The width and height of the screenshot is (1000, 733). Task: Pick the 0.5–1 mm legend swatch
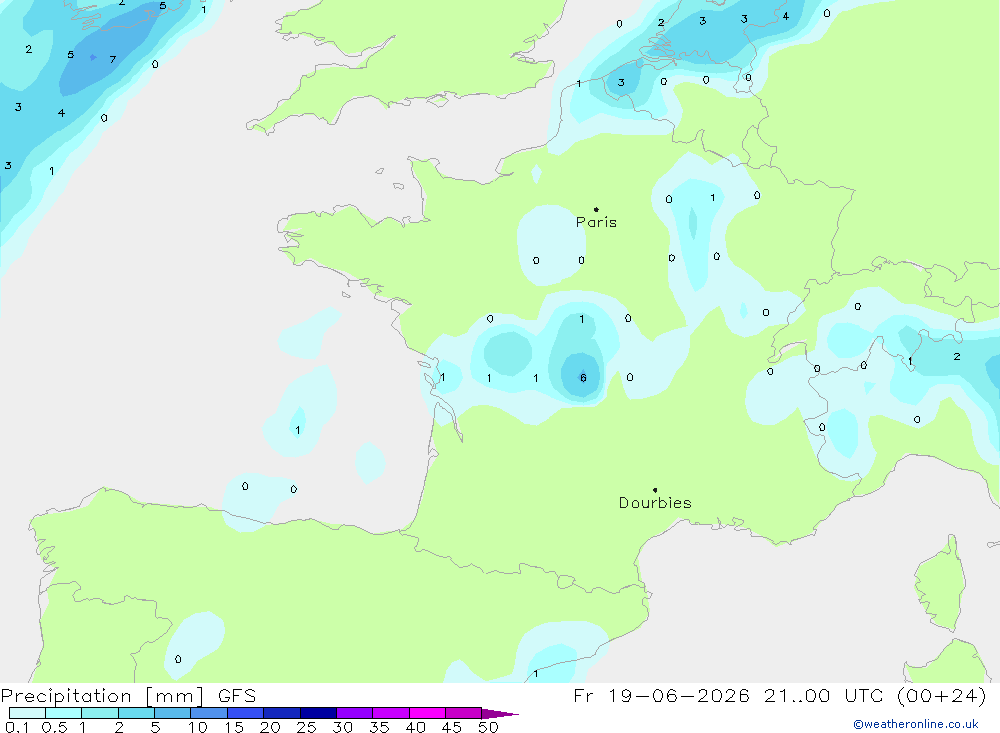pyautogui.click(x=64, y=713)
